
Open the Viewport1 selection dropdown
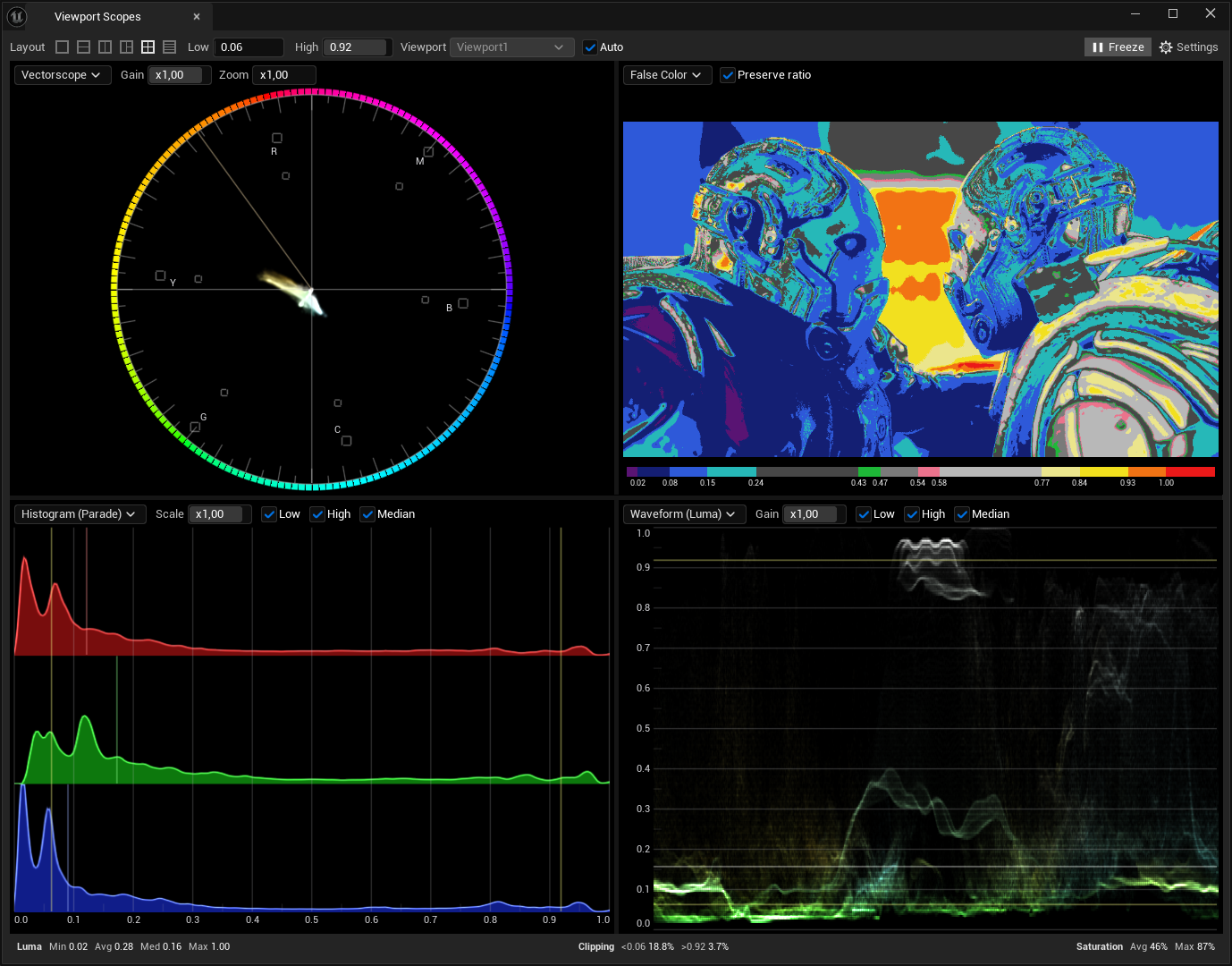(x=511, y=47)
